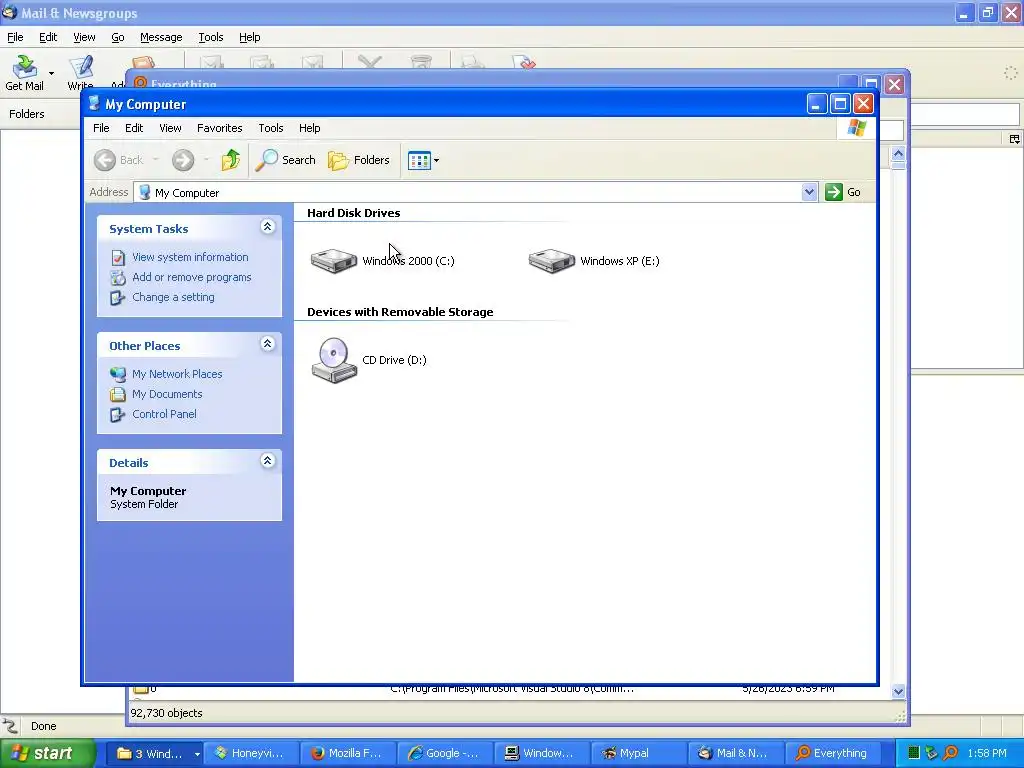
Task: Click the Folders header in Mail window
Action: [x=27, y=114]
